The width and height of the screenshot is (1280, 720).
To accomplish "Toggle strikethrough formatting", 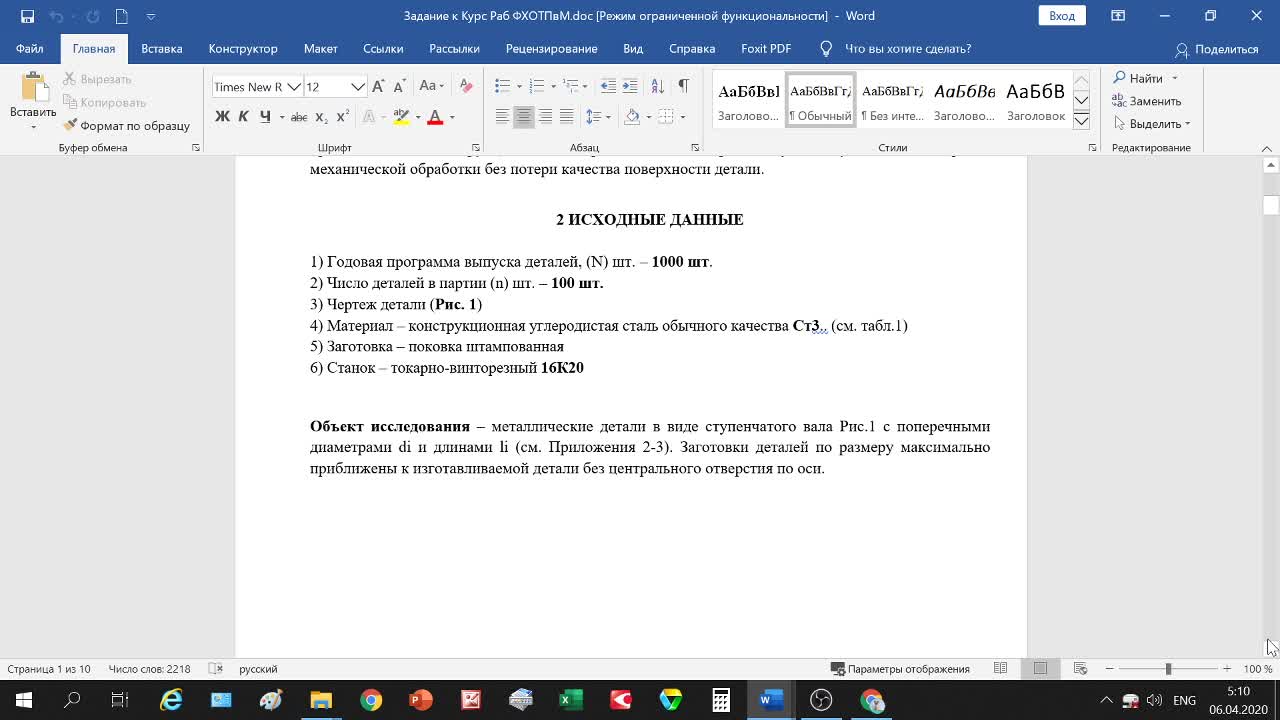I will [299, 117].
